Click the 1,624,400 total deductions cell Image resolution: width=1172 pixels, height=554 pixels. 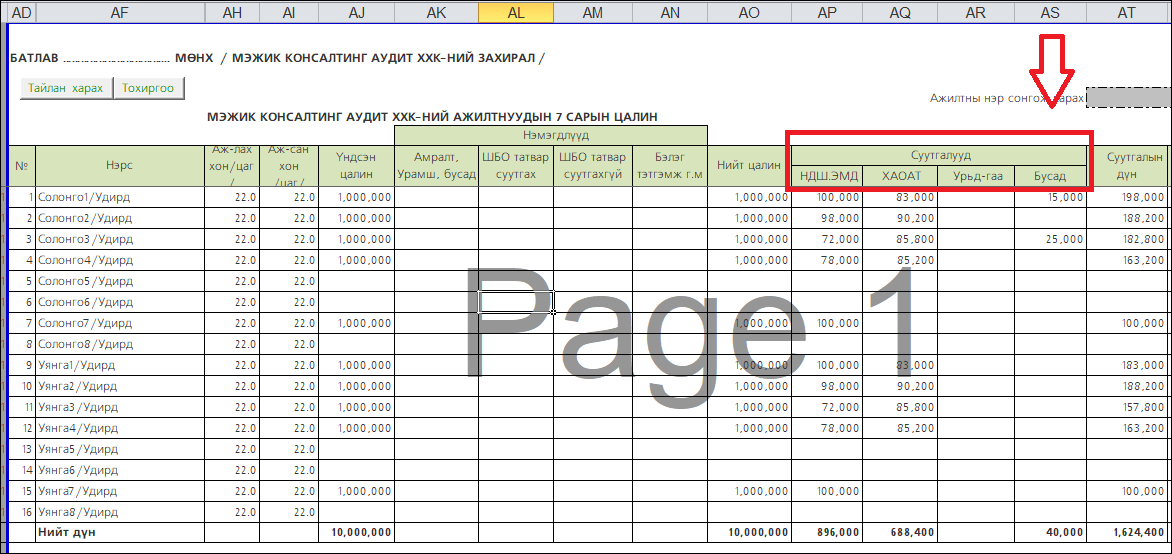(1127, 532)
